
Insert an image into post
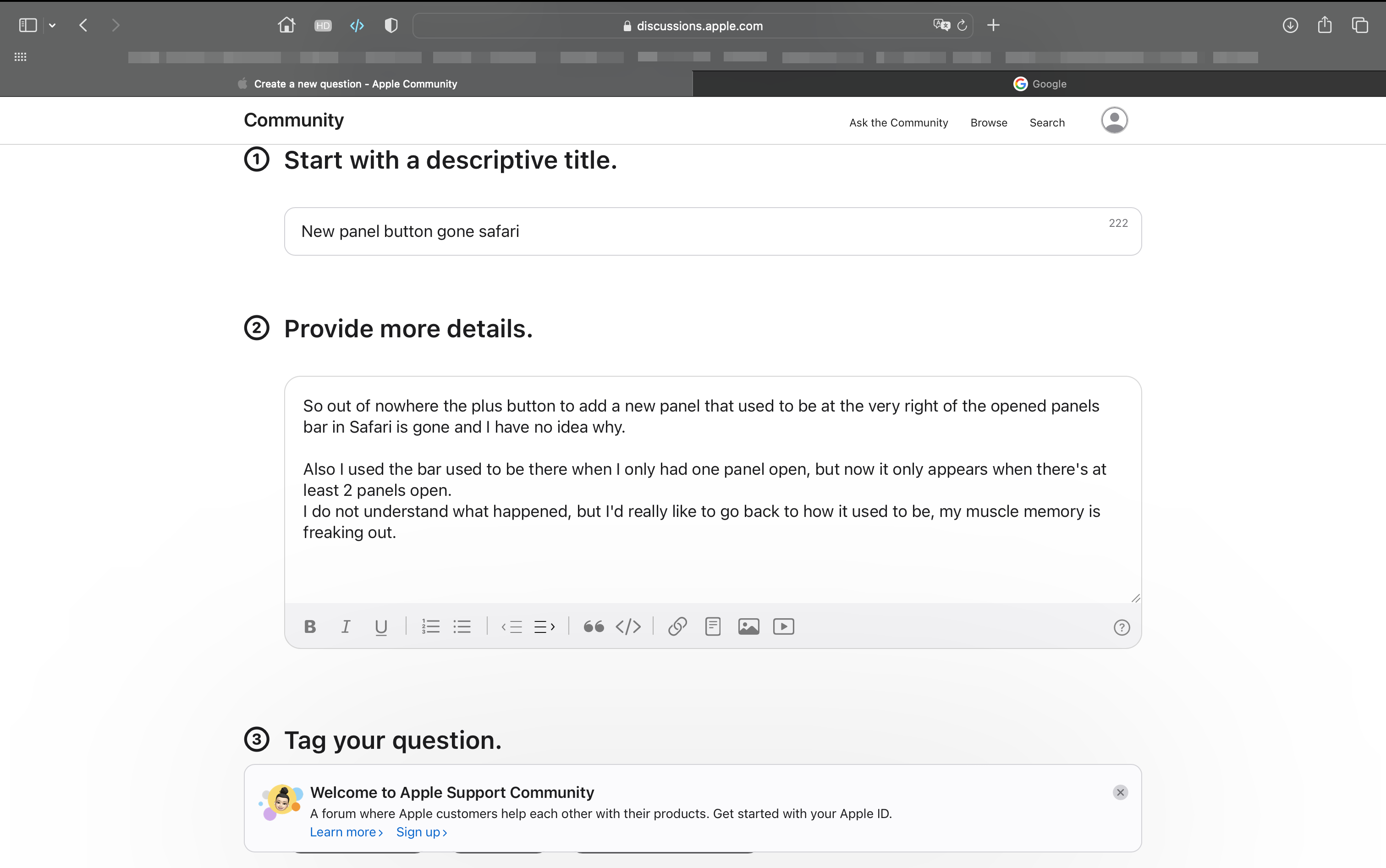pyautogui.click(x=749, y=626)
